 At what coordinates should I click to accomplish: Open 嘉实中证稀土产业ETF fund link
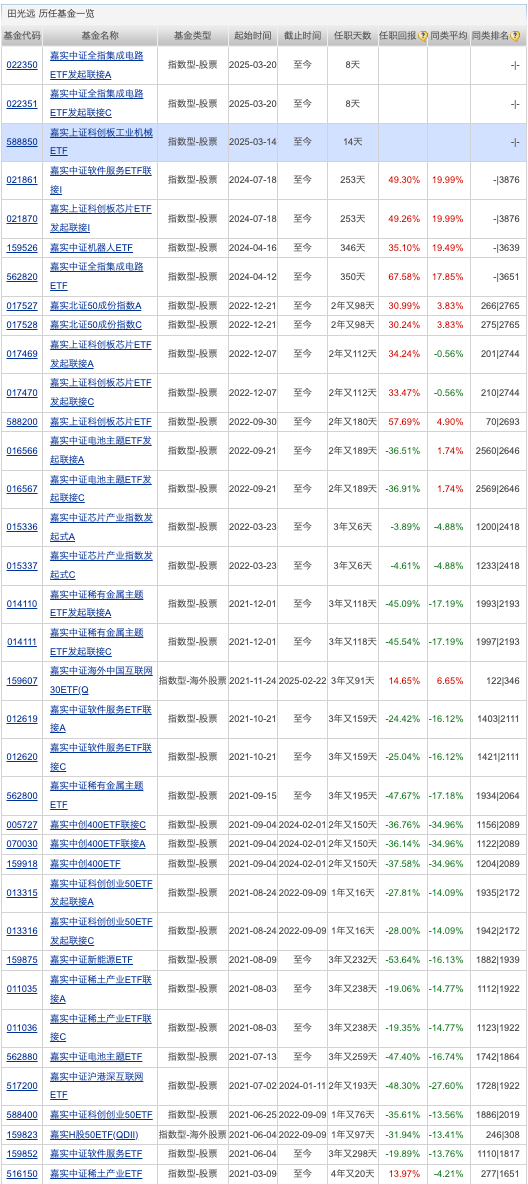(96, 1174)
